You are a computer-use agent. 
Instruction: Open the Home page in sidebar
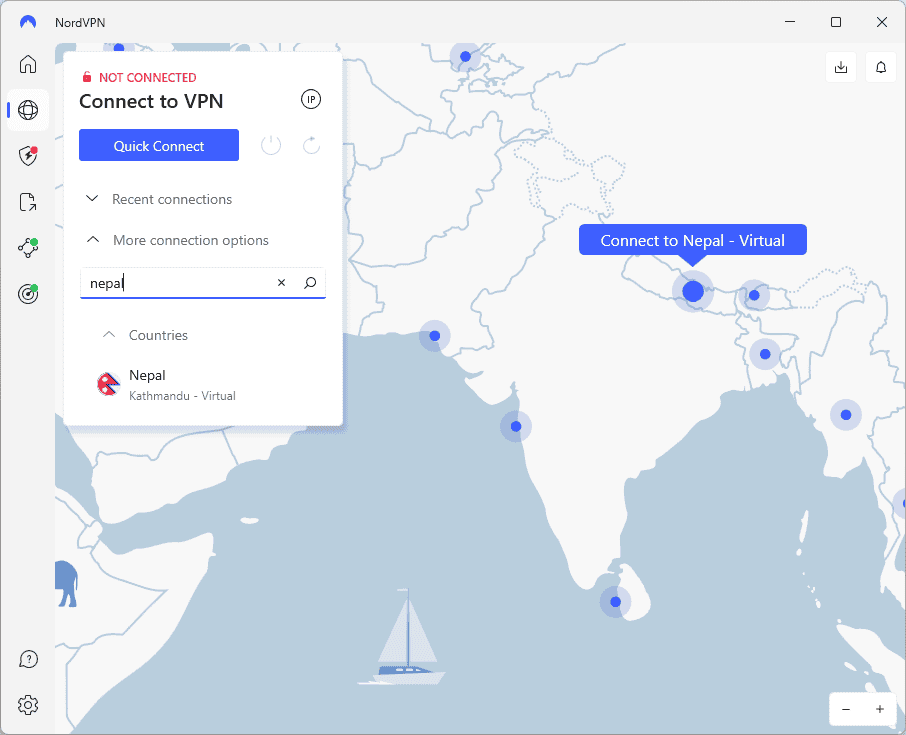pos(28,64)
